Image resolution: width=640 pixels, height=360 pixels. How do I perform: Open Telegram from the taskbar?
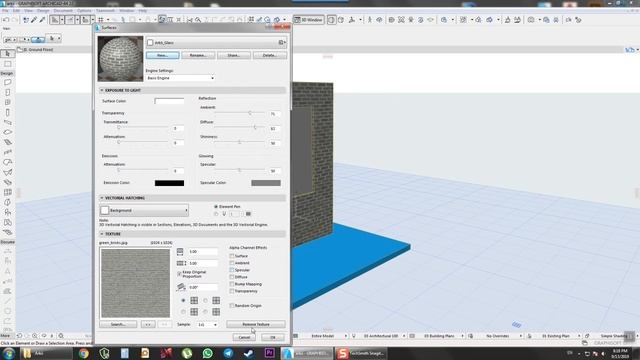pos(228,353)
